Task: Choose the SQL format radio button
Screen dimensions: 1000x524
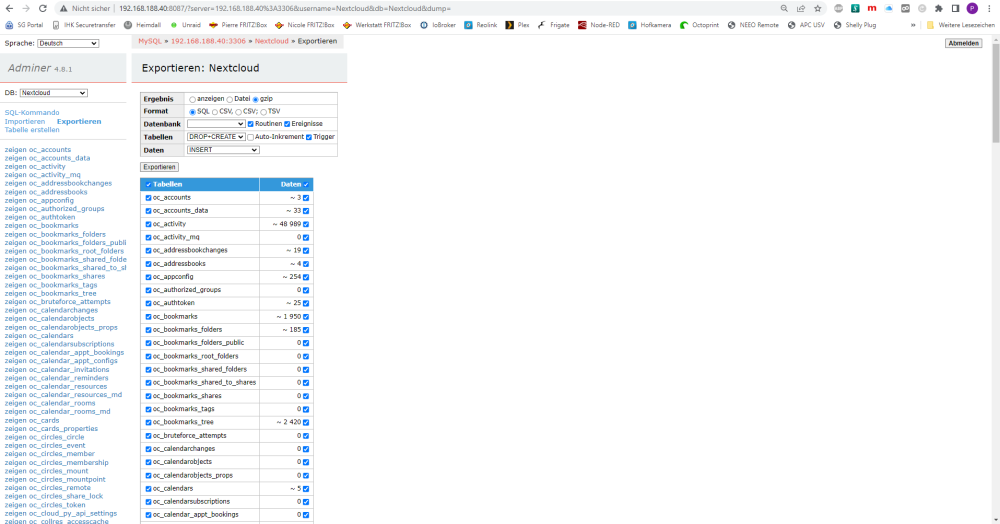Action: point(193,112)
